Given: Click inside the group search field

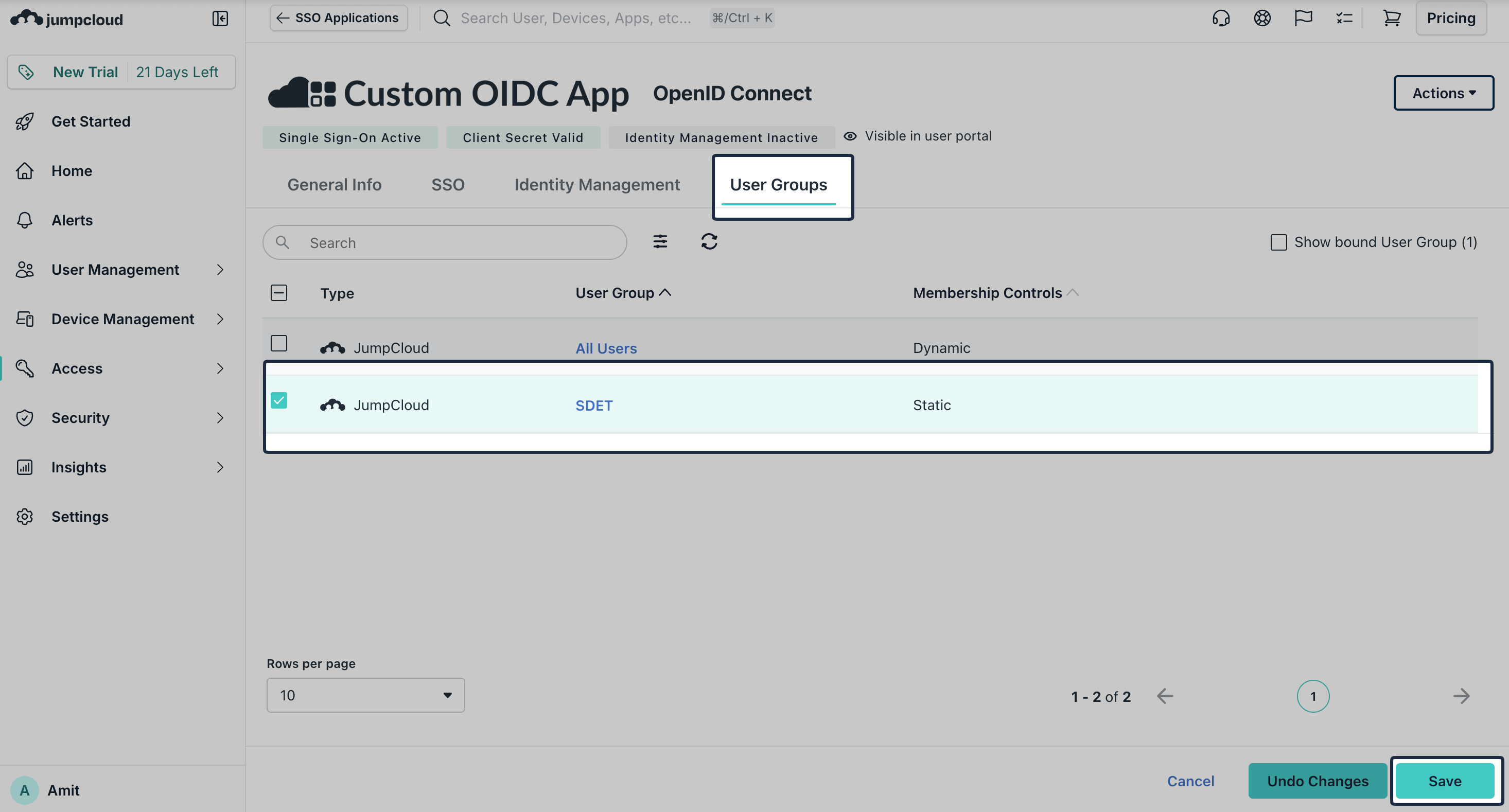Looking at the screenshot, I should tap(444, 242).
